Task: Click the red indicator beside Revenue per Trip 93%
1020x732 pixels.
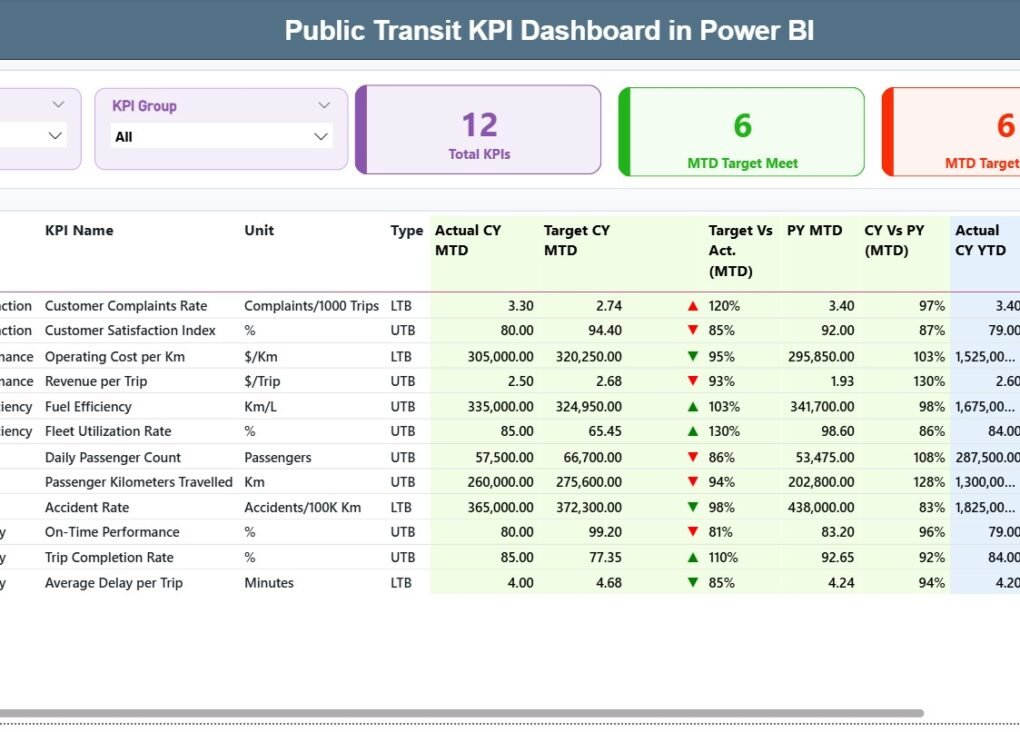Action: pos(692,381)
